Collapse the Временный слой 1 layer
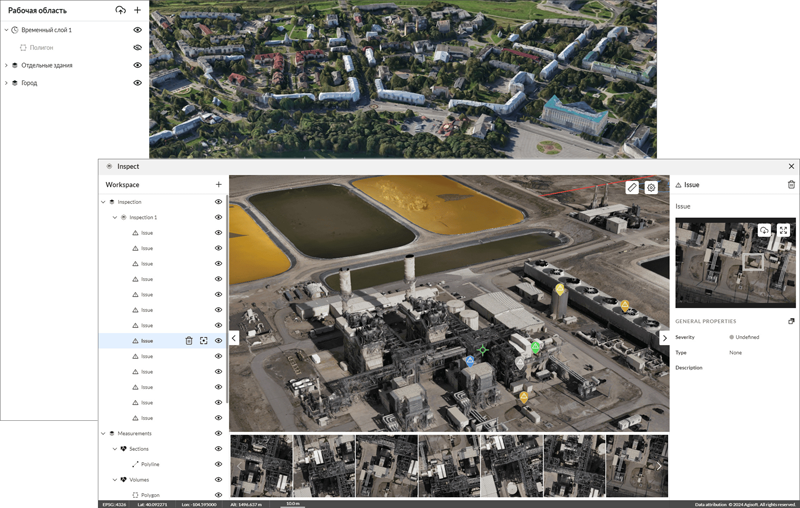The height and width of the screenshot is (508, 800). (6, 30)
